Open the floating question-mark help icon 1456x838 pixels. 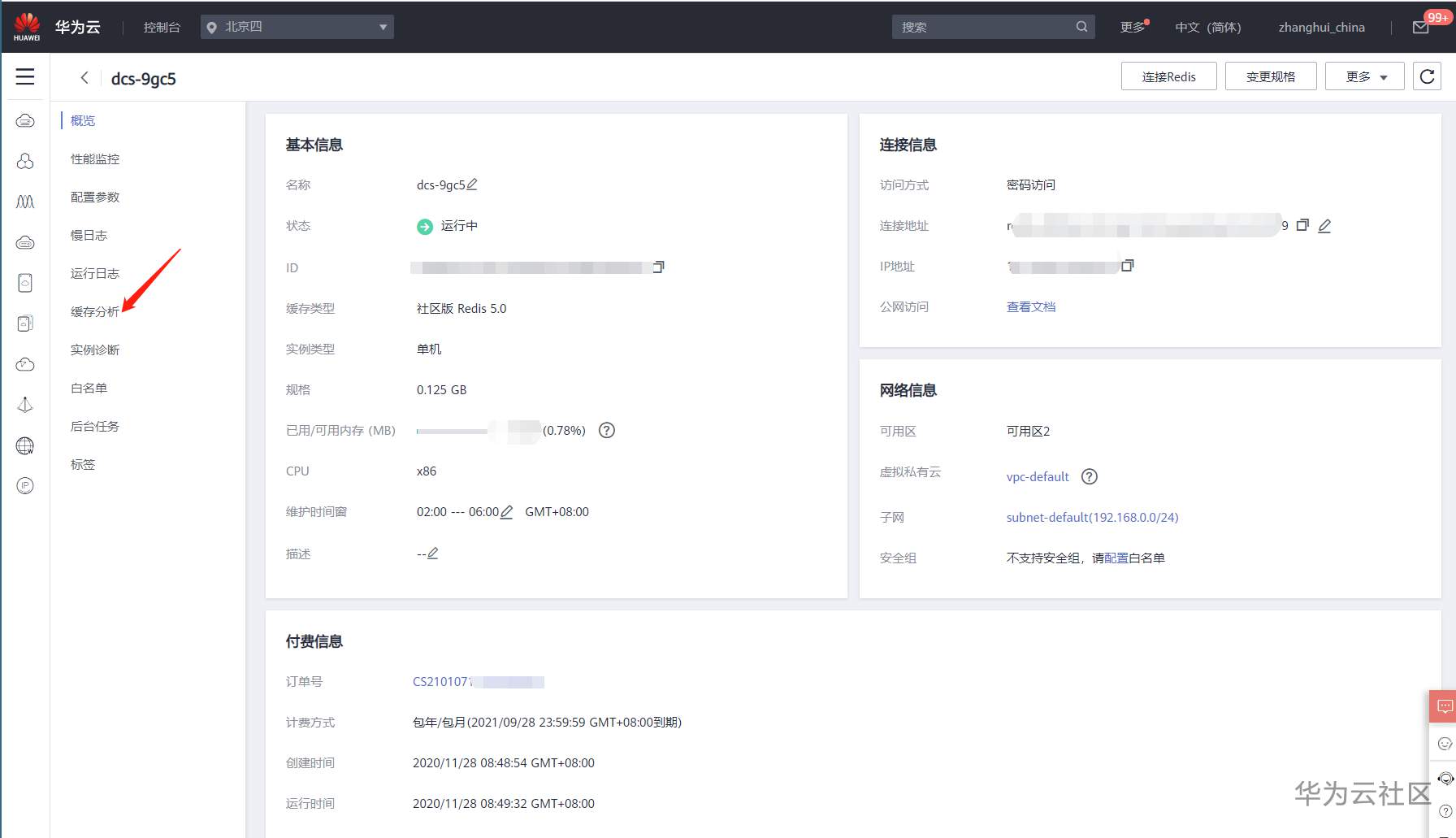(x=1445, y=811)
